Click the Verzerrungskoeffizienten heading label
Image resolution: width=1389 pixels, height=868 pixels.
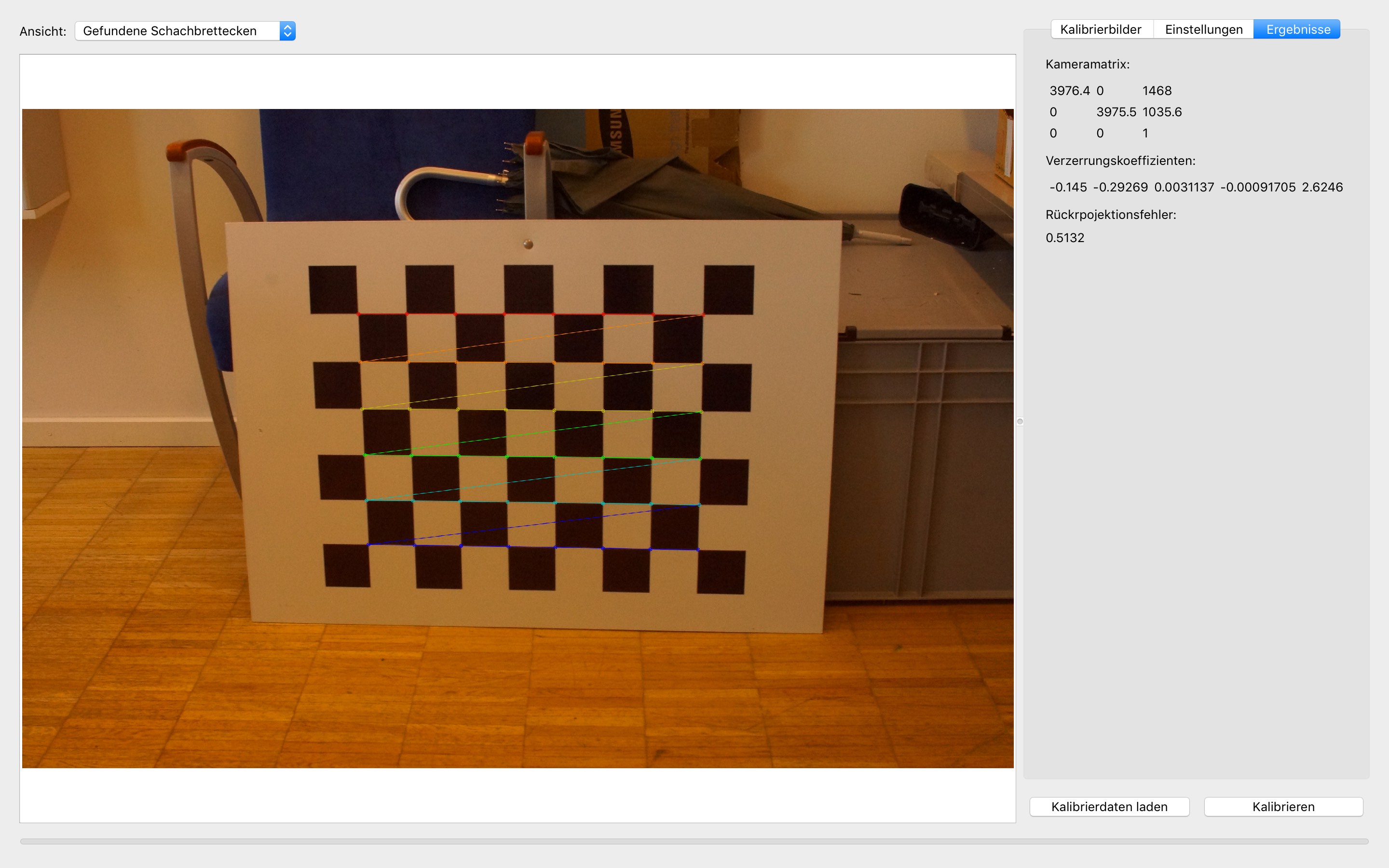tap(1120, 161)
